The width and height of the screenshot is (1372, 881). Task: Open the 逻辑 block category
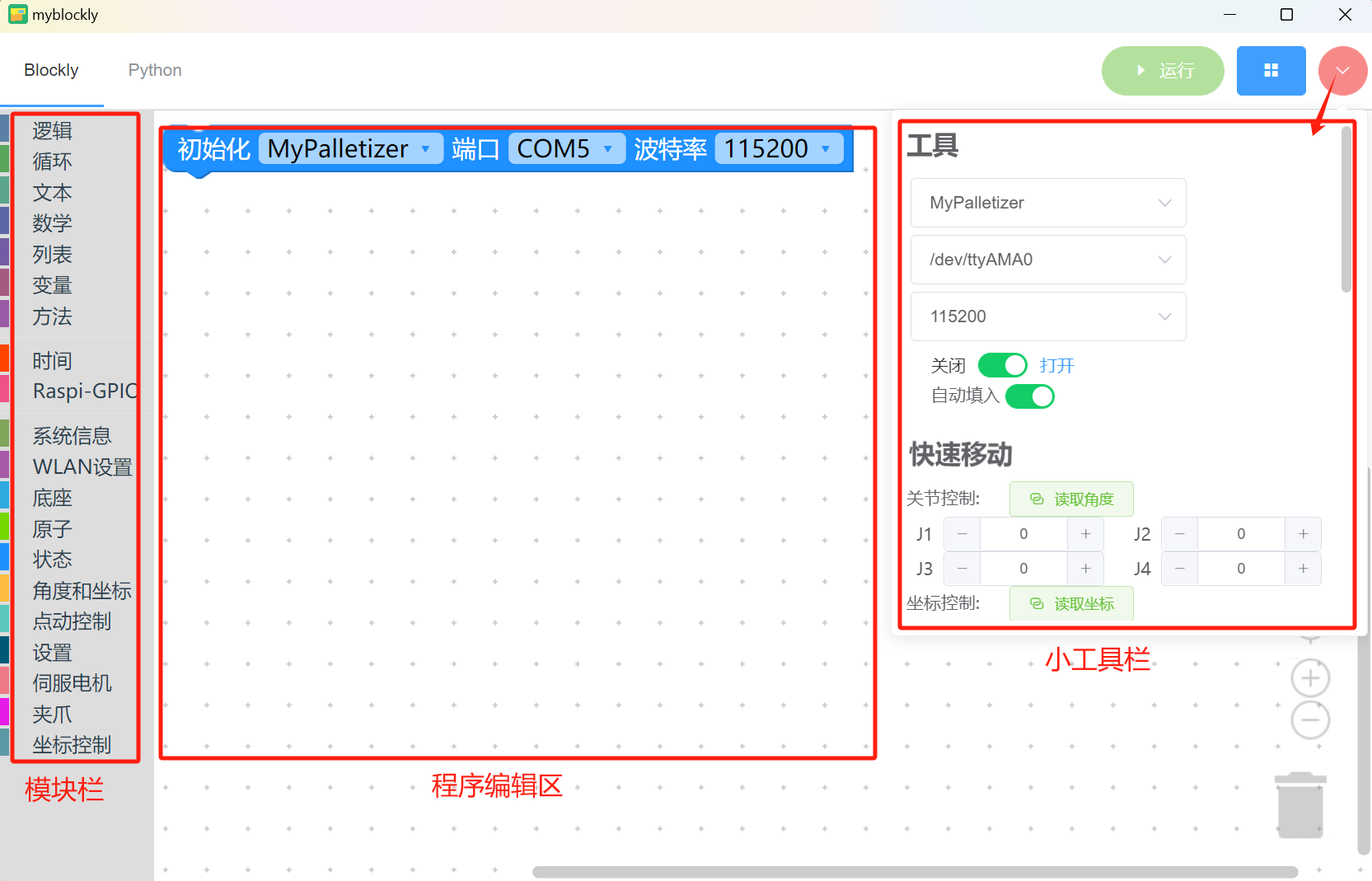tap(51, 130)
